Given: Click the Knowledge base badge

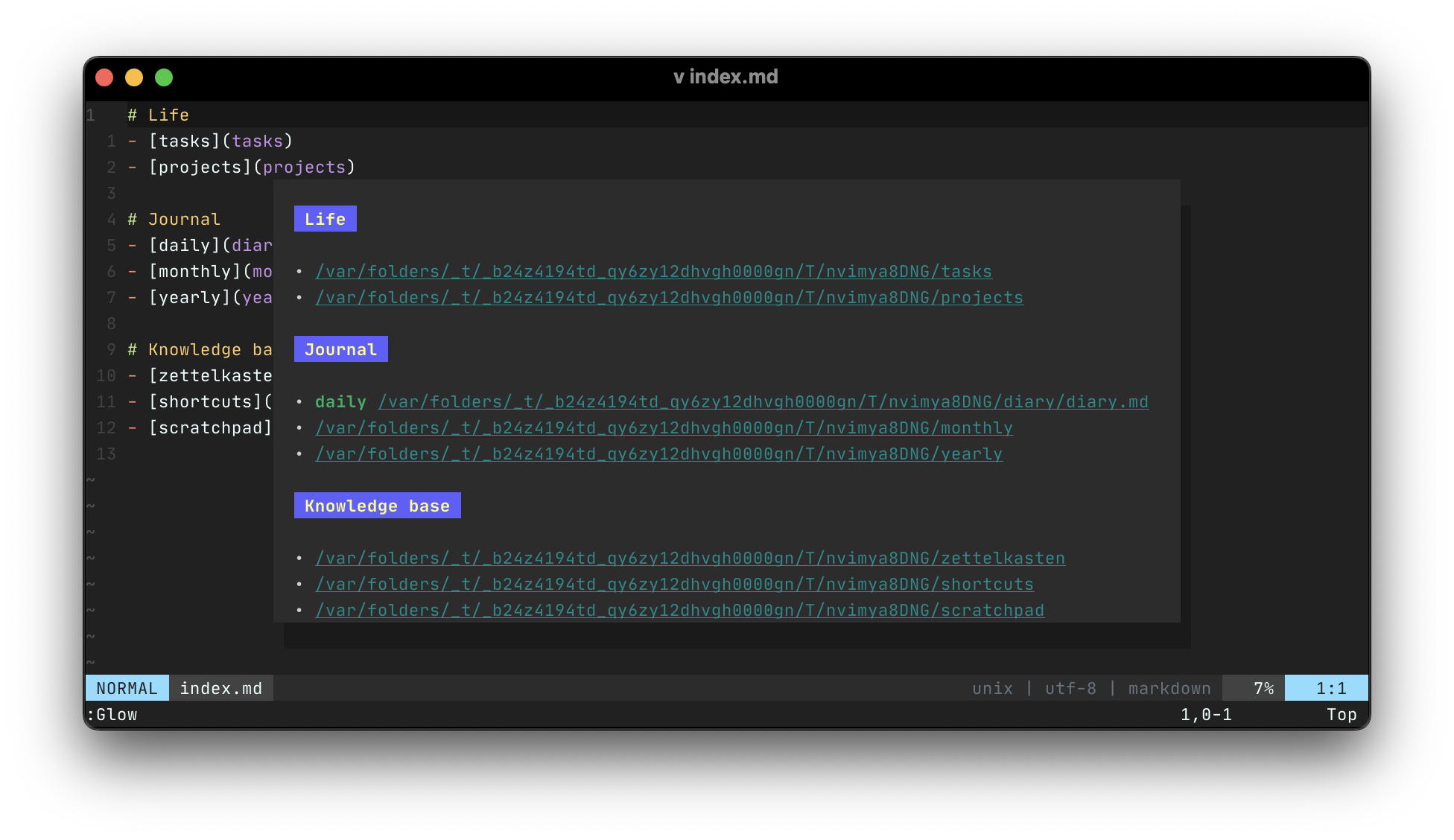Looking at the screenshot, I should point(377,505).
